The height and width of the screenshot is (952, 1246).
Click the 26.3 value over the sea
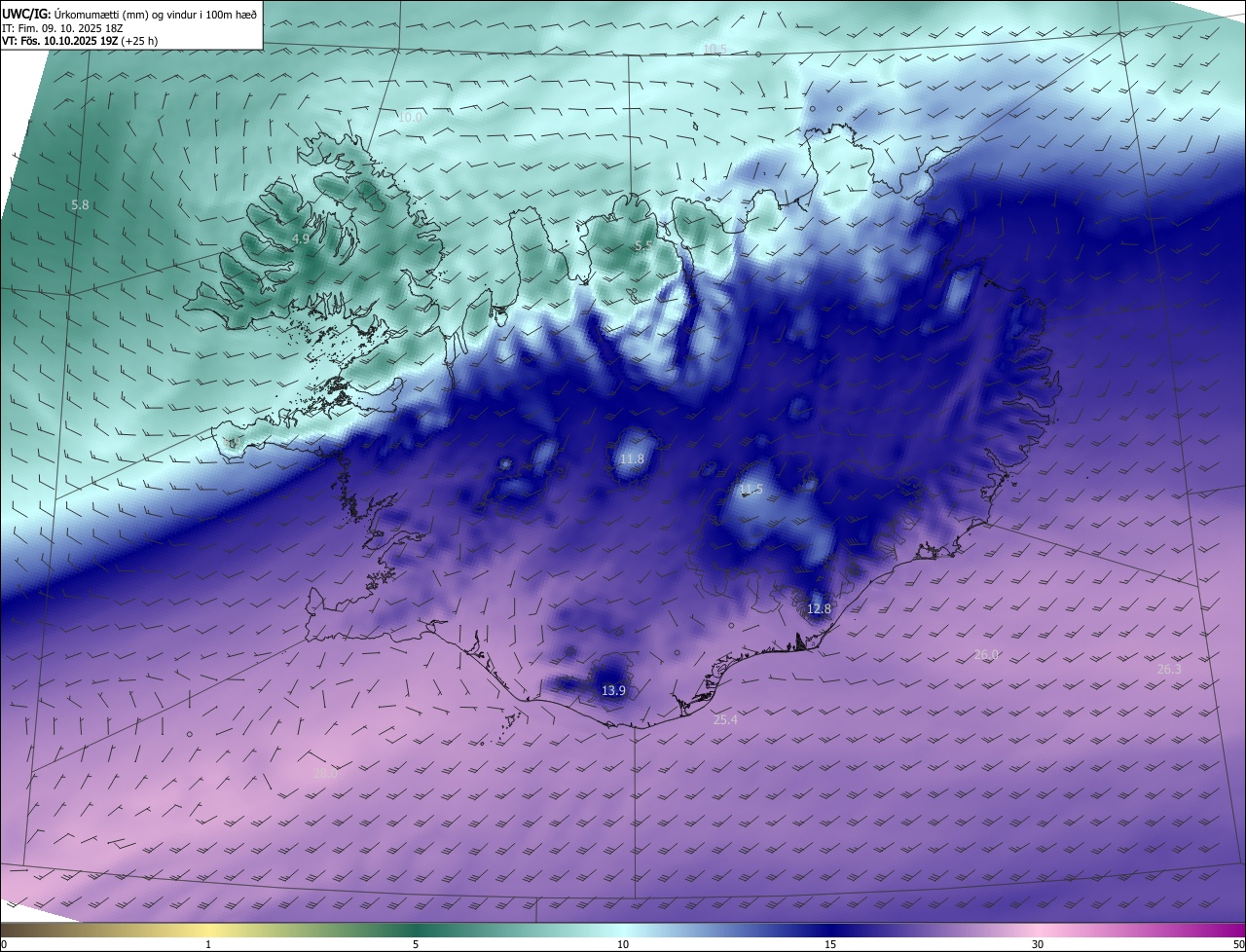(x=1169, y=670)
